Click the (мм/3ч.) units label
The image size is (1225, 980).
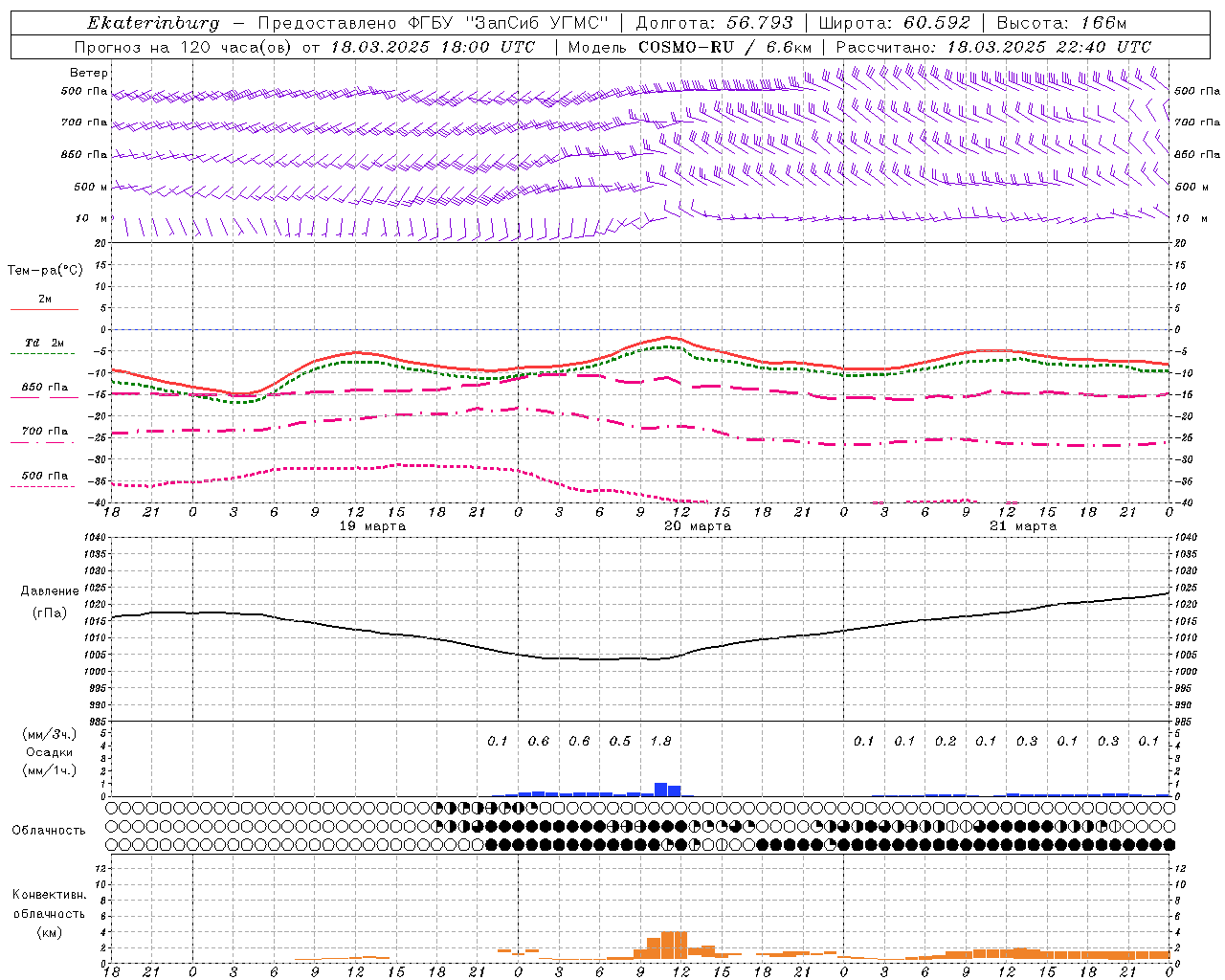point(50,734)
